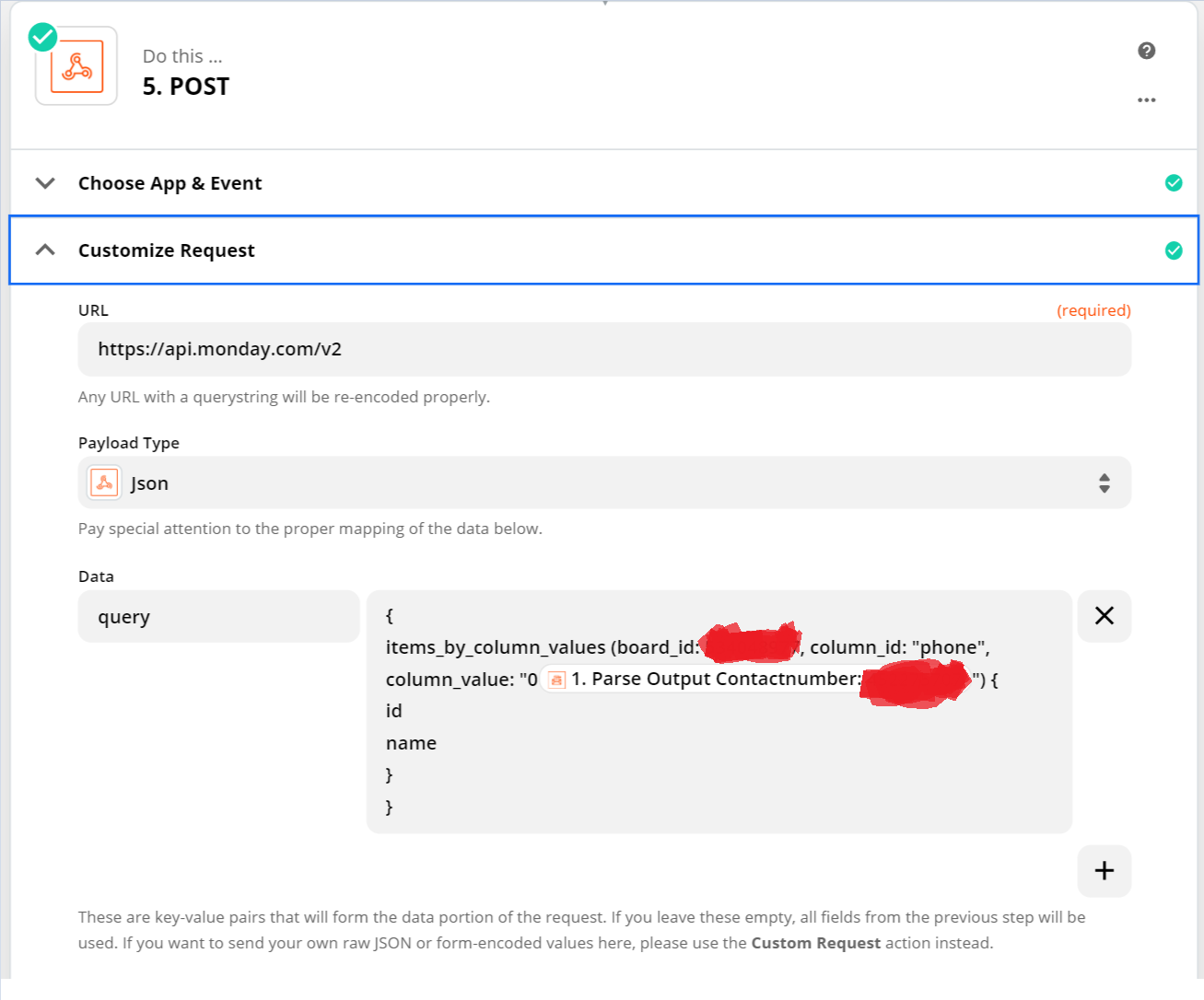Click the Webhooks app icon for step 5
The width and height of the screenshot is (1204, 1000).
click(x=76, y=66)
